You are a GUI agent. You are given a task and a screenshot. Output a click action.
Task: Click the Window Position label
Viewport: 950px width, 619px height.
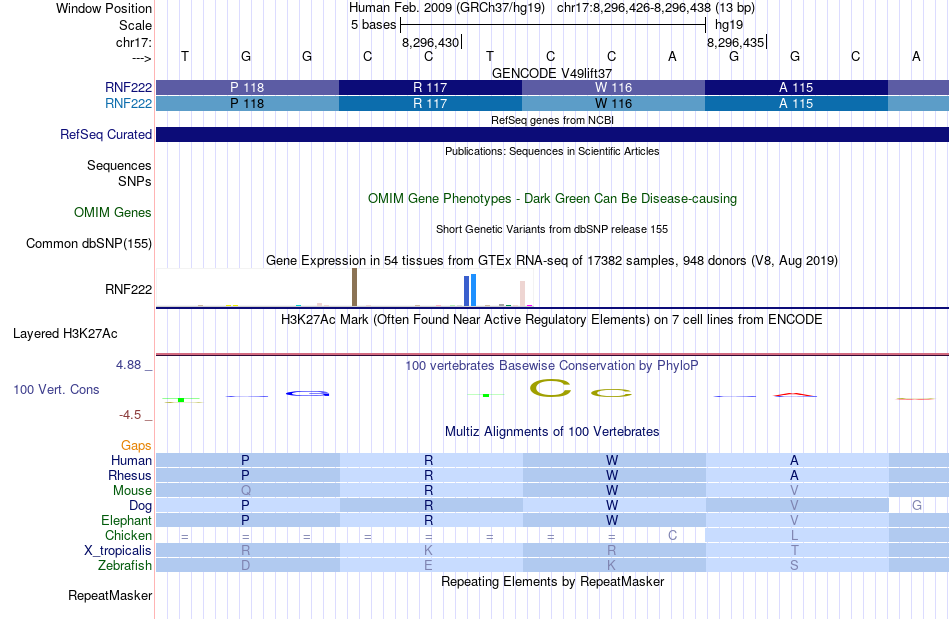point(104,8)
